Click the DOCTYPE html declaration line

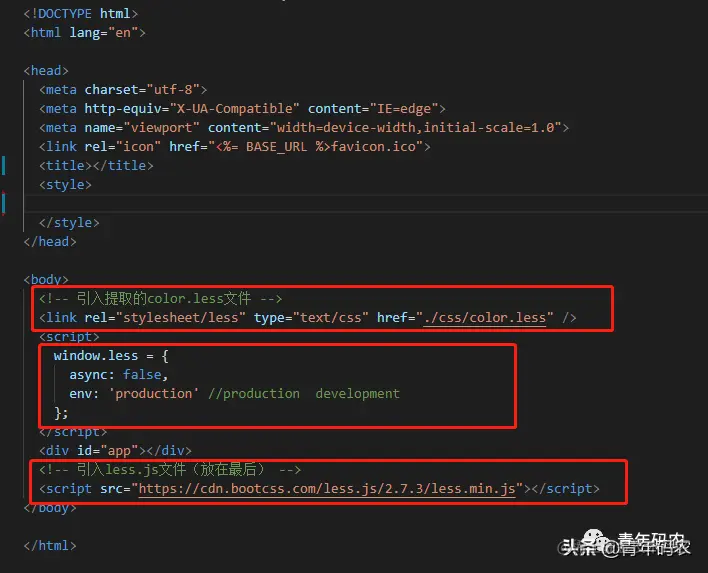tap(80, 14)
